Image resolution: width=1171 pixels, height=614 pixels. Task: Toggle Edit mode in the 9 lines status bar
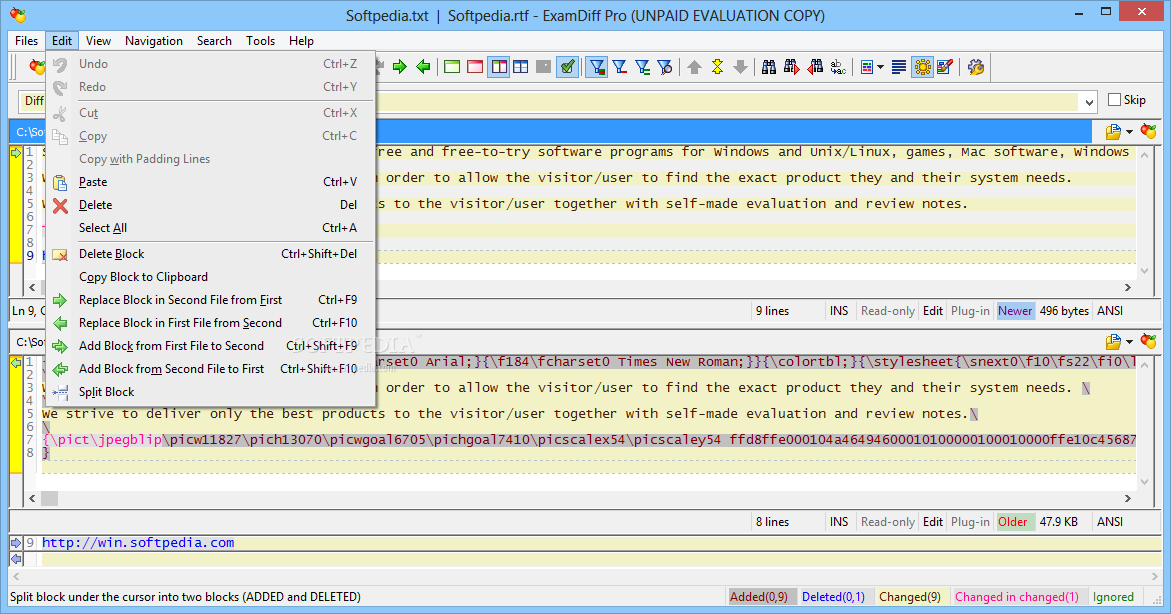click(933, 311)
